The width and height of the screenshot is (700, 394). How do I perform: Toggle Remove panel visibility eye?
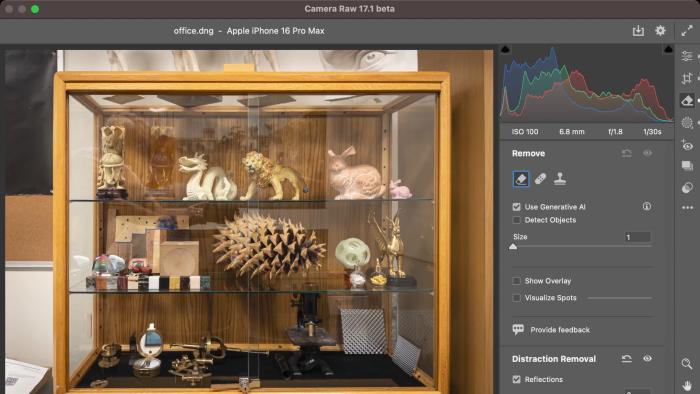(x=647, y=153)
